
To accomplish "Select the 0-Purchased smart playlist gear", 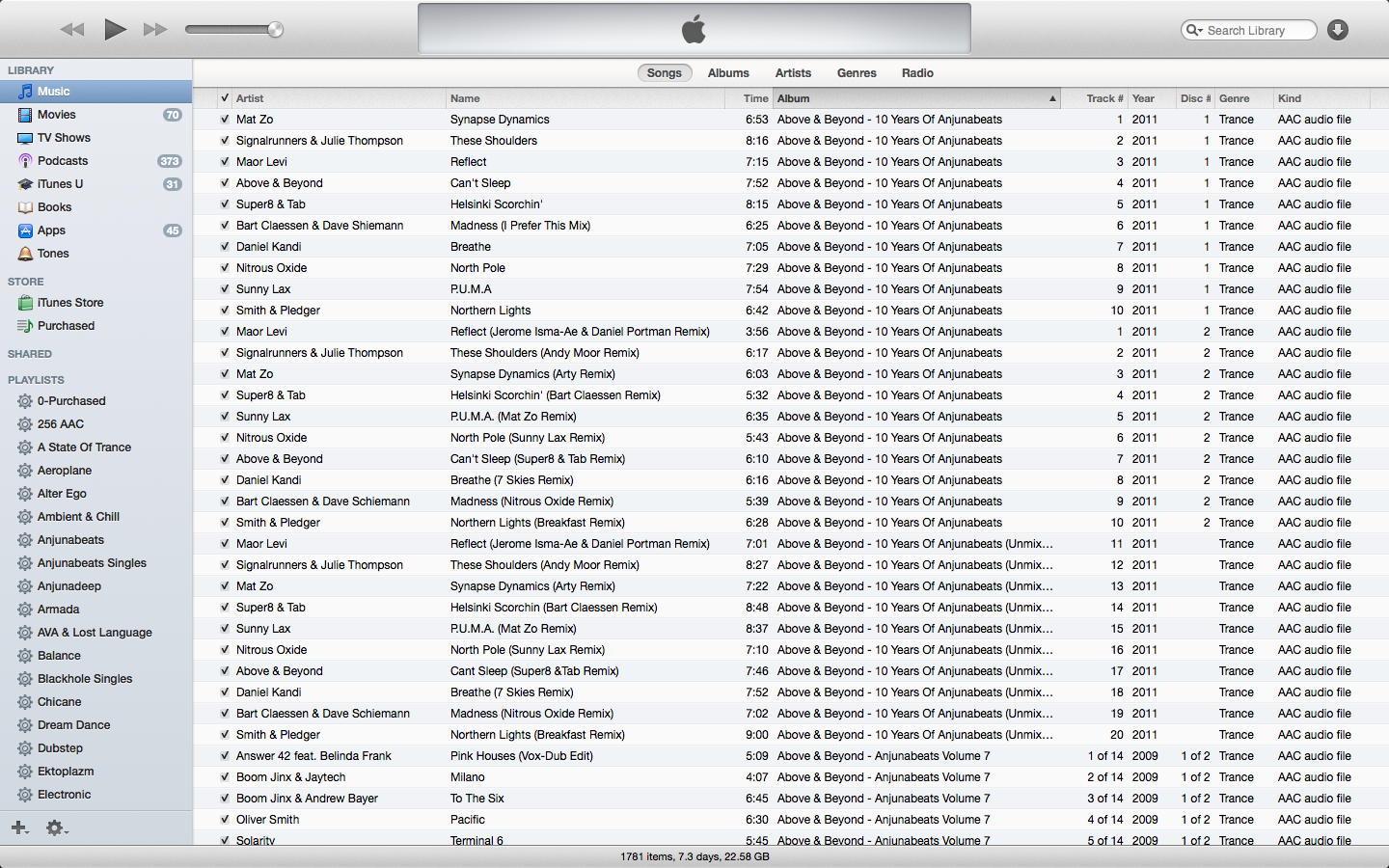I will pos(25,401).
